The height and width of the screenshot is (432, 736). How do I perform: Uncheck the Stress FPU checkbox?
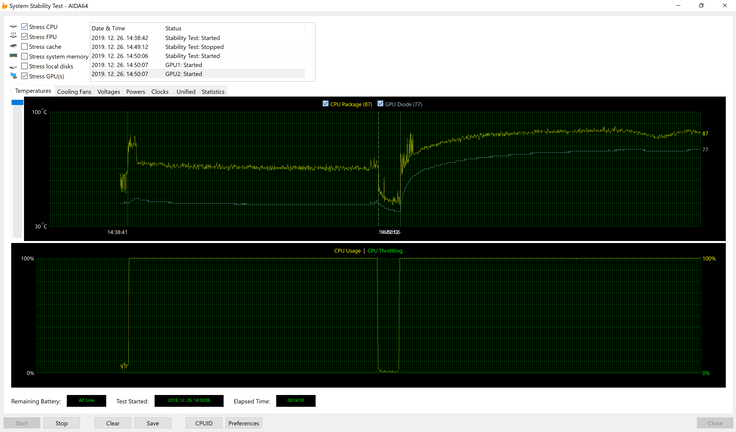click(x=24, y=37)
